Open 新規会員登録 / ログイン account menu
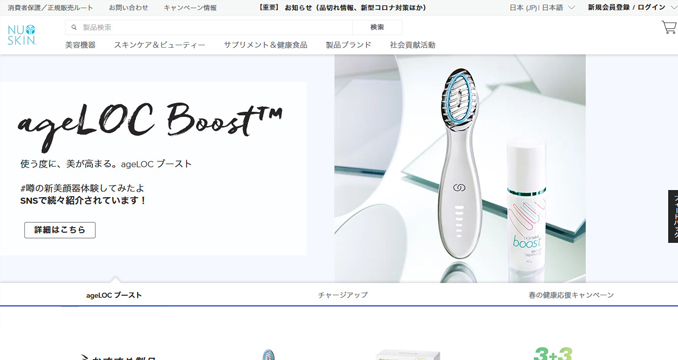Image resolution: width=678 pixels, height=360 pixels. 632,7
